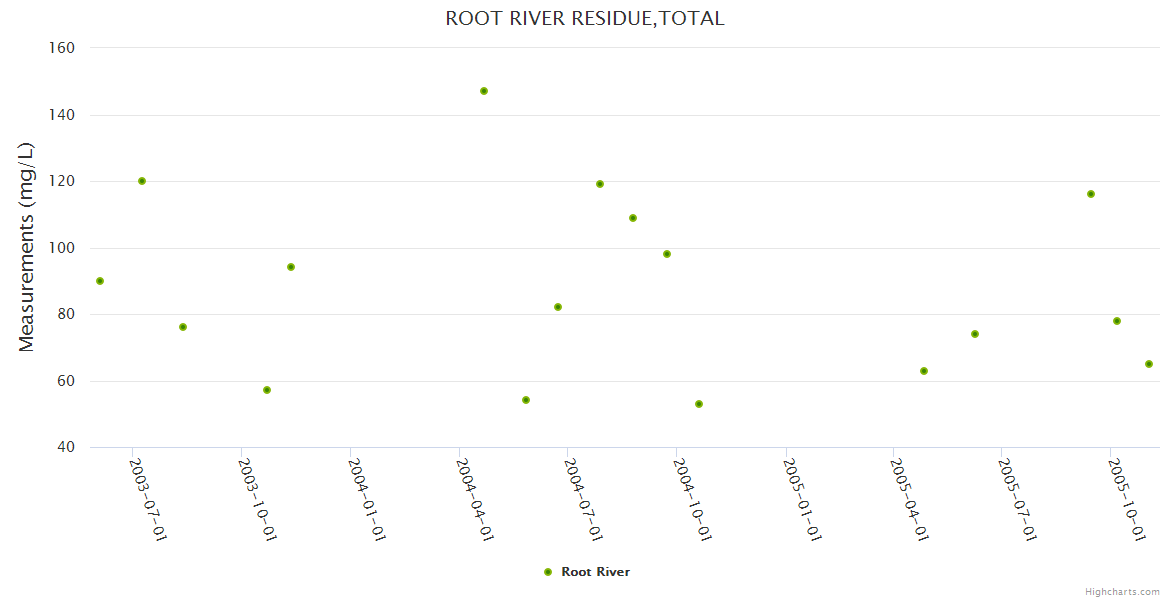
Task: Click the 120 mg/L point at July 2003
Action: coord(142,181)
